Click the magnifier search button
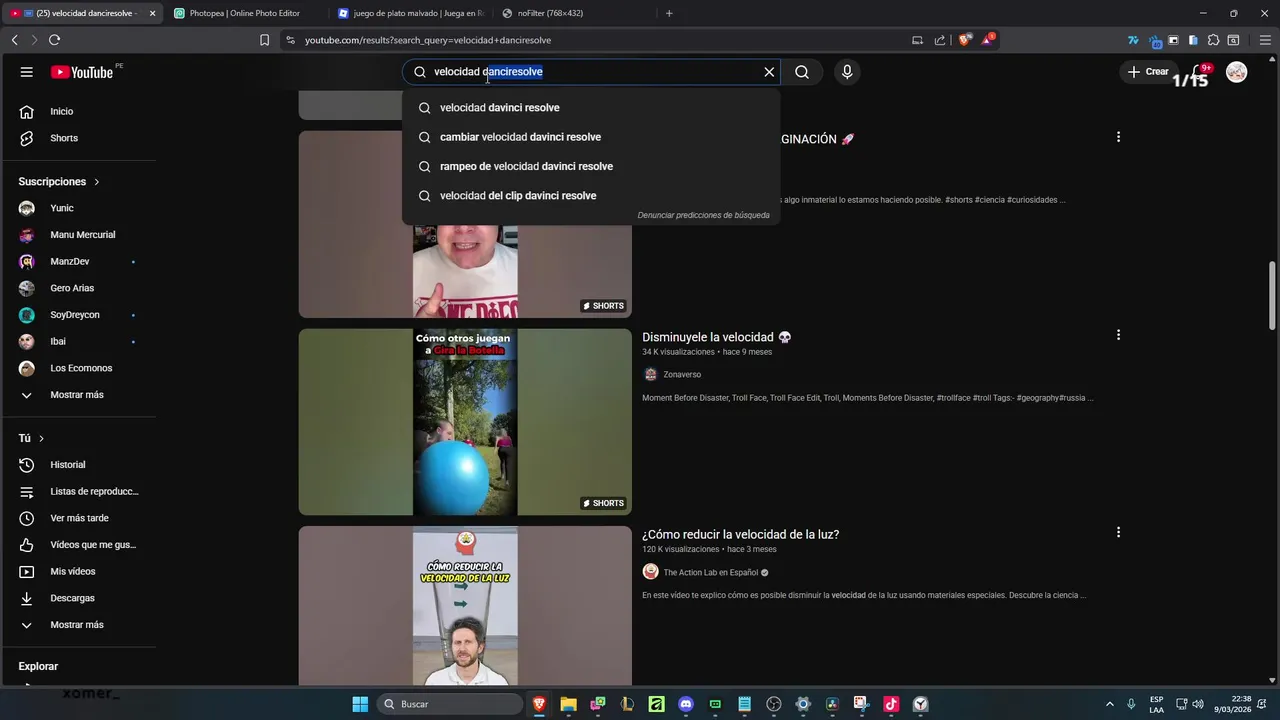The width and height of the screenshot is (1280, 720). [802, 72]
